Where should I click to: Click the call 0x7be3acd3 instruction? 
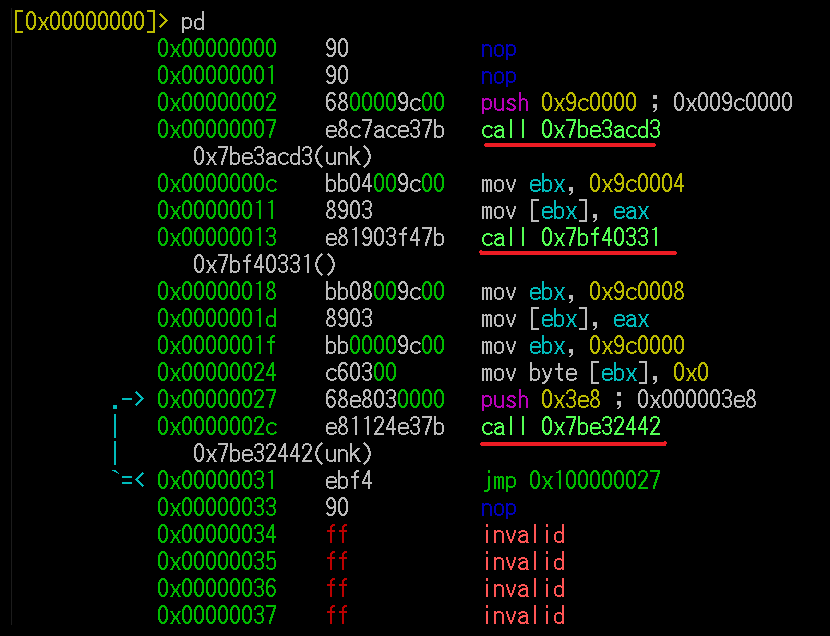point(571,130)
